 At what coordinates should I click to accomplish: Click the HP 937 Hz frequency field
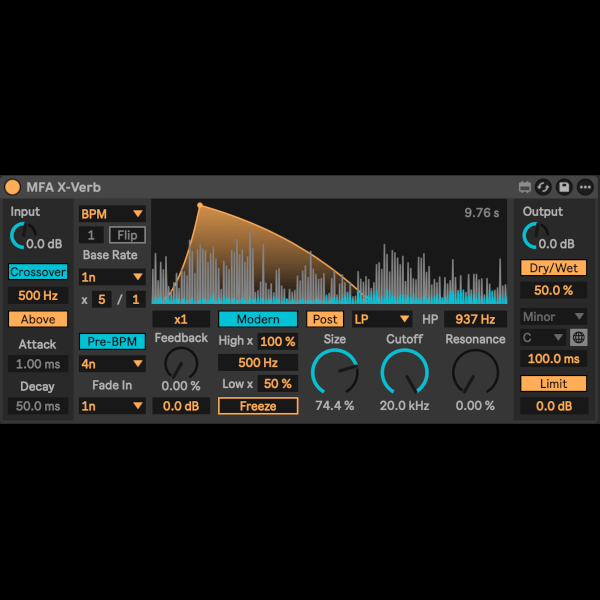475,319
